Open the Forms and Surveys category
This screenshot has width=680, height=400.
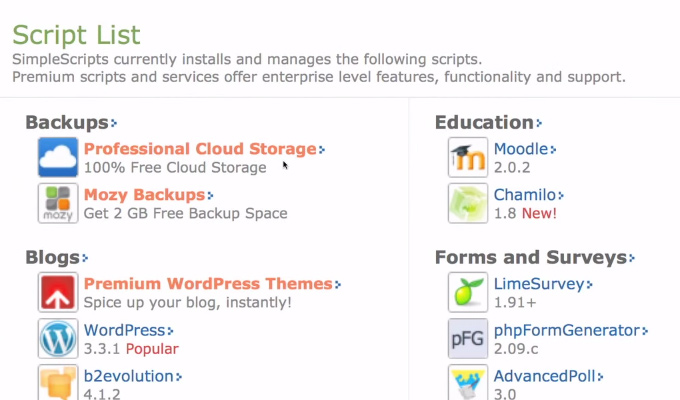pos(535,257)
